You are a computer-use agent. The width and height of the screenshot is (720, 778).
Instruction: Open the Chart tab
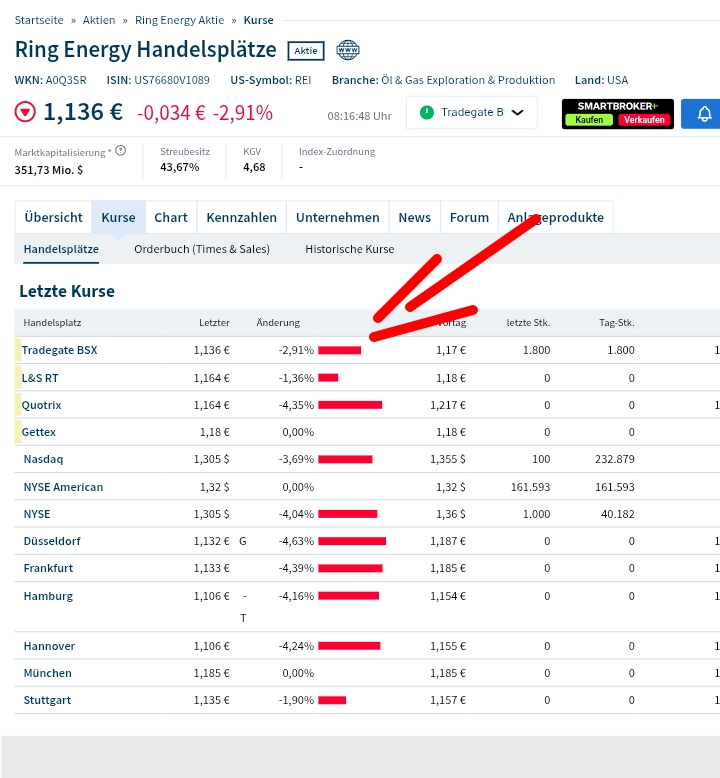pyautogui.click(x=171, y=217)
